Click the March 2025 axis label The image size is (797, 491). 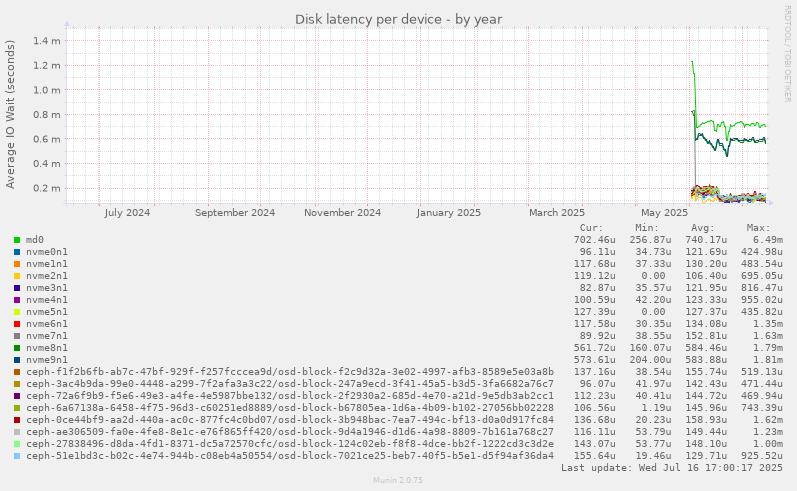pos(557,213)
